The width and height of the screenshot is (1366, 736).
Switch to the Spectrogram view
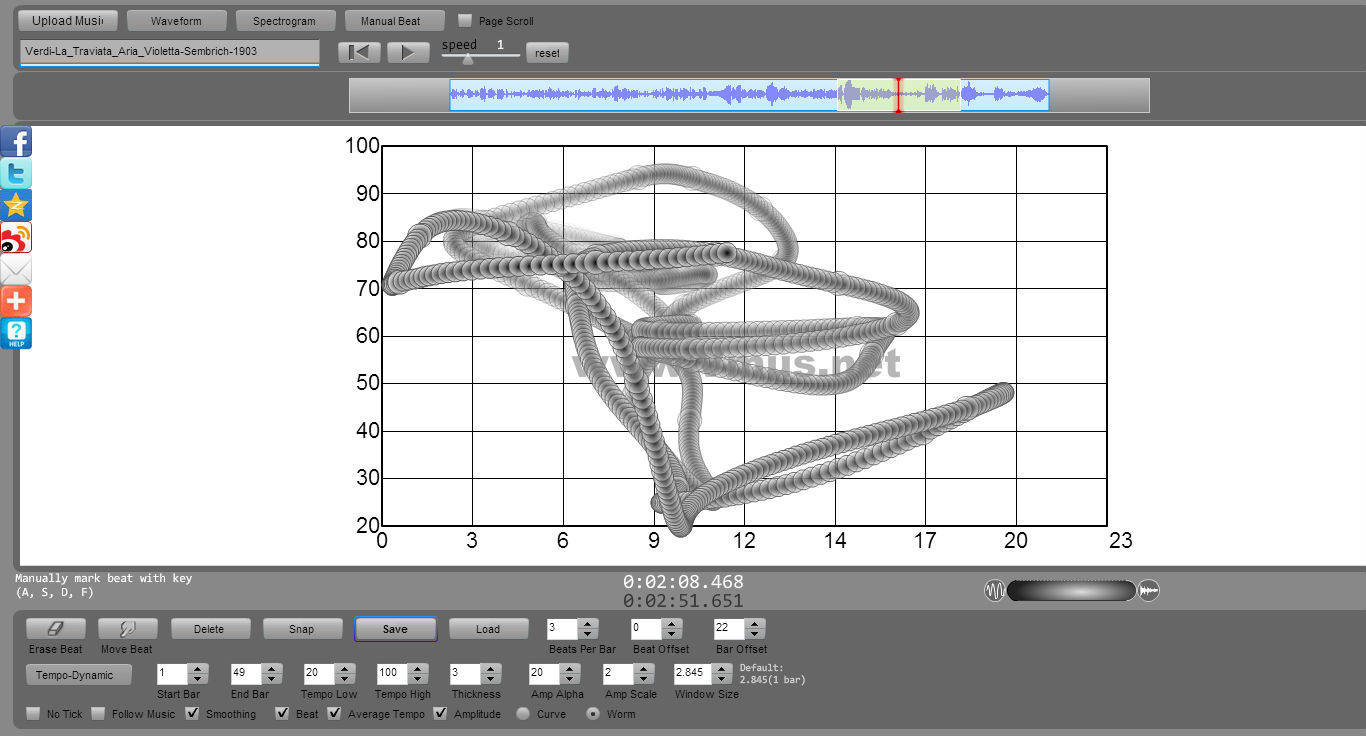(x=284, y=21)
